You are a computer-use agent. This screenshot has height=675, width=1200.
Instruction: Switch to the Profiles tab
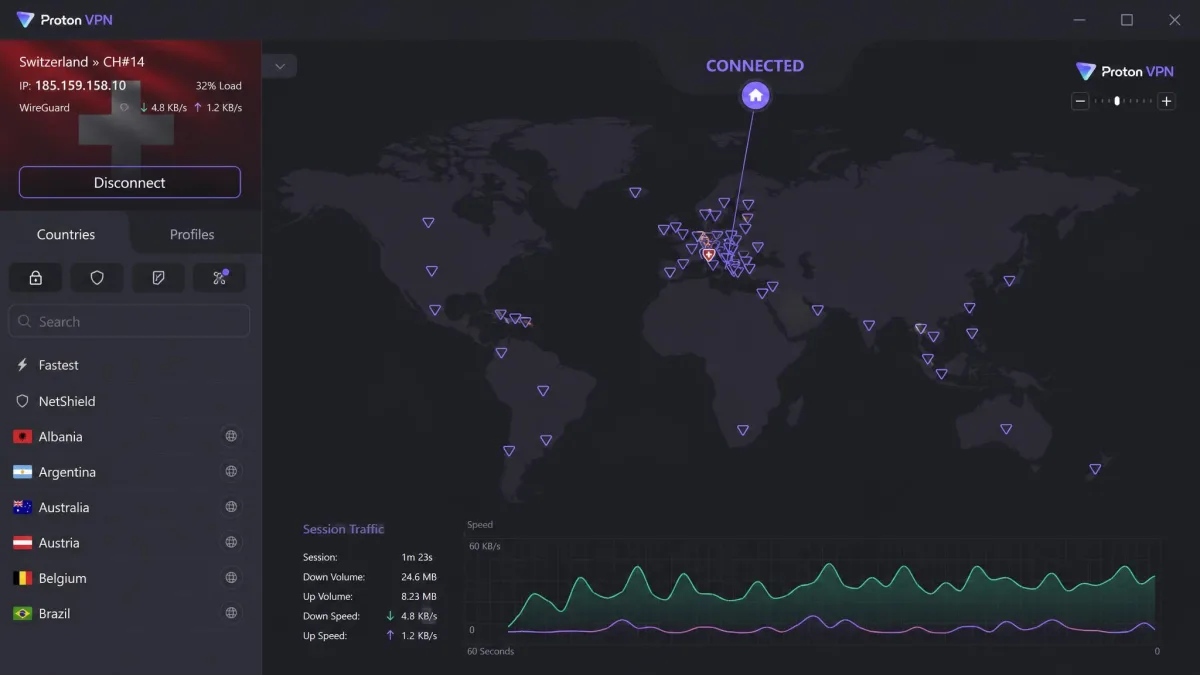tap(192, 234)
